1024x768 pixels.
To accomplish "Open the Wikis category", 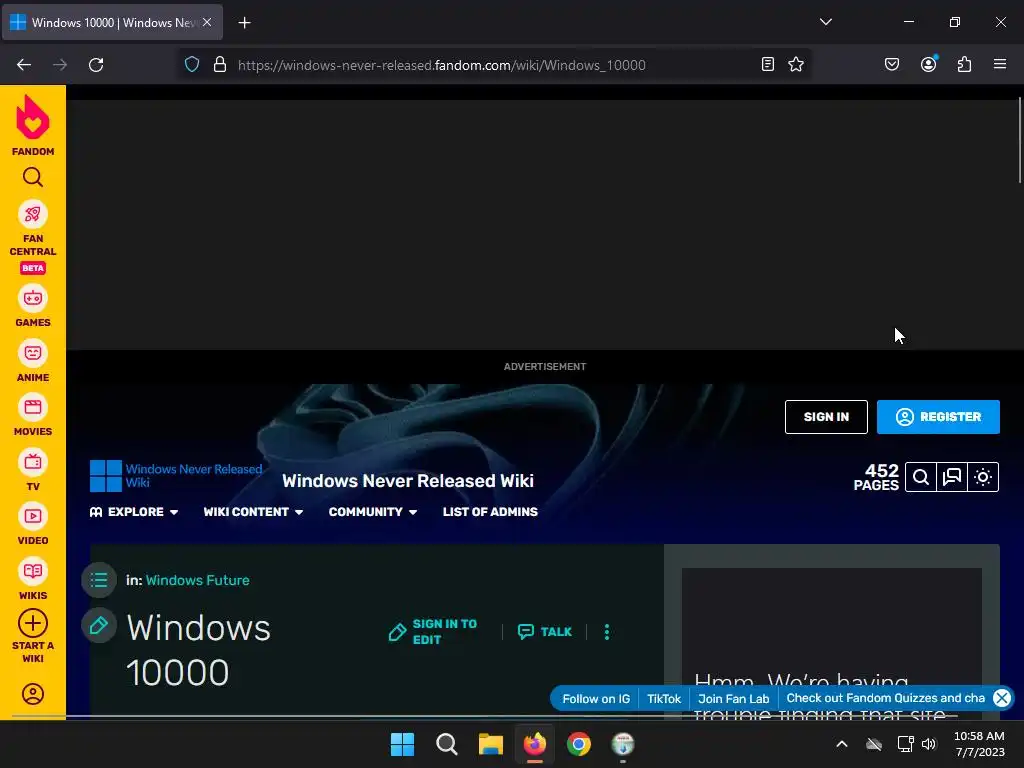I will pos(33,579).
